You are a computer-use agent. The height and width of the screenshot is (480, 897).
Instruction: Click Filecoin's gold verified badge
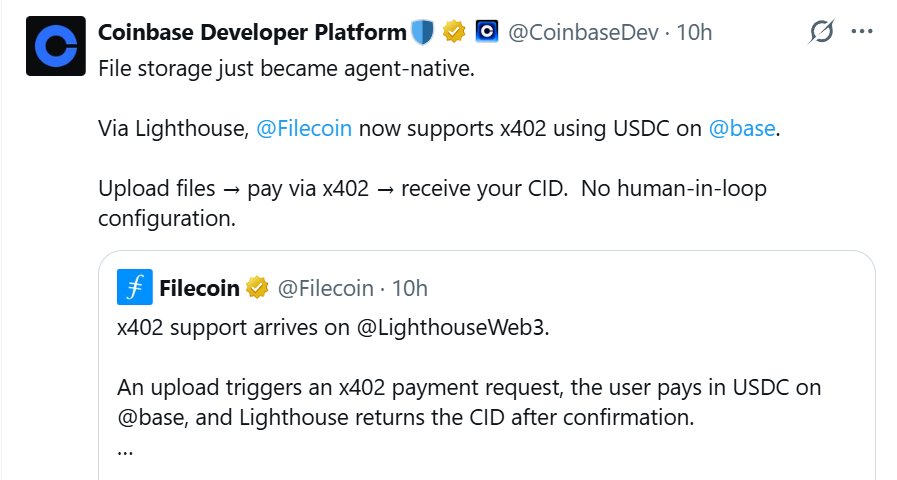click(257, 289)
